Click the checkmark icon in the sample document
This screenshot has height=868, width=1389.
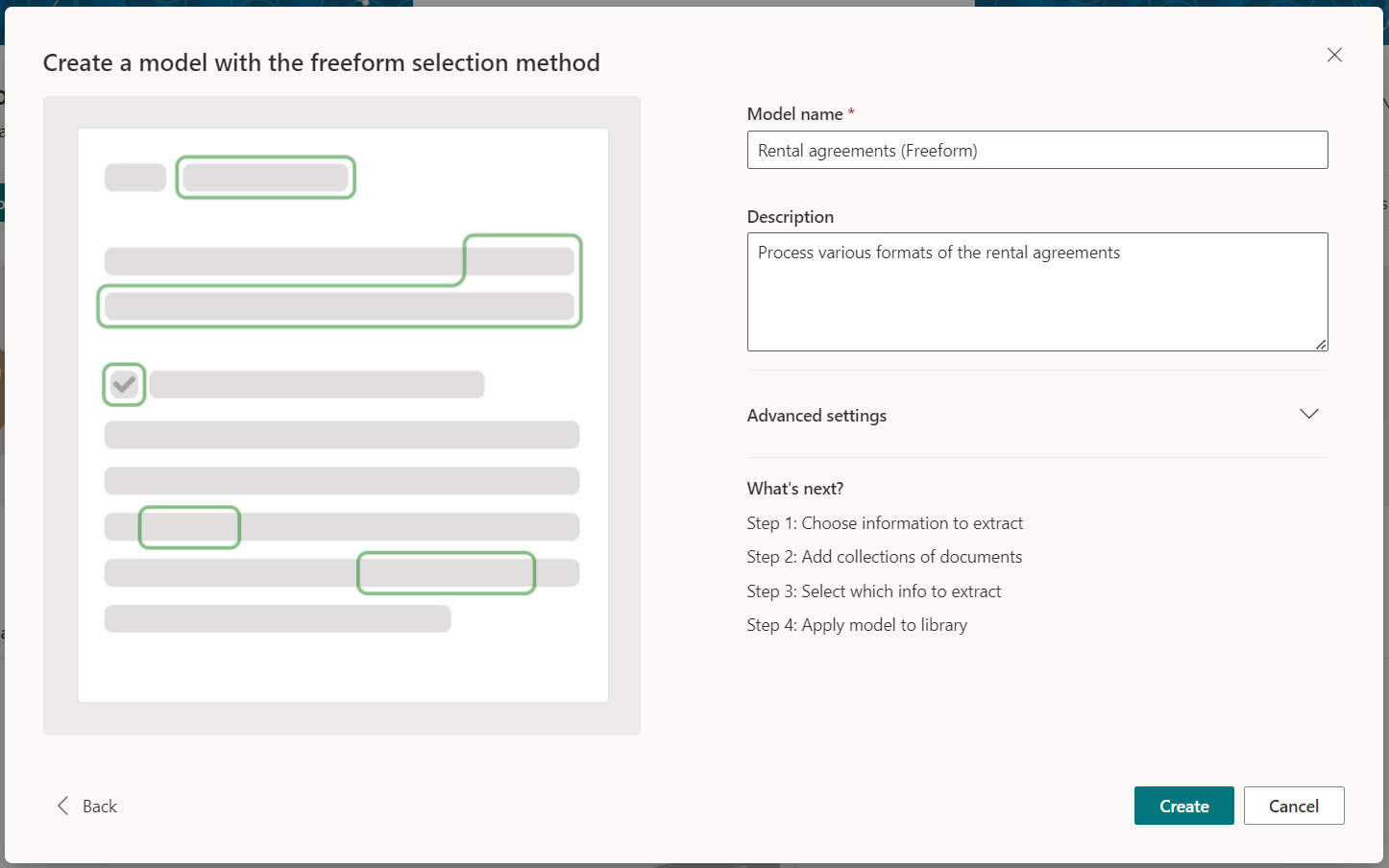(124, 385)
